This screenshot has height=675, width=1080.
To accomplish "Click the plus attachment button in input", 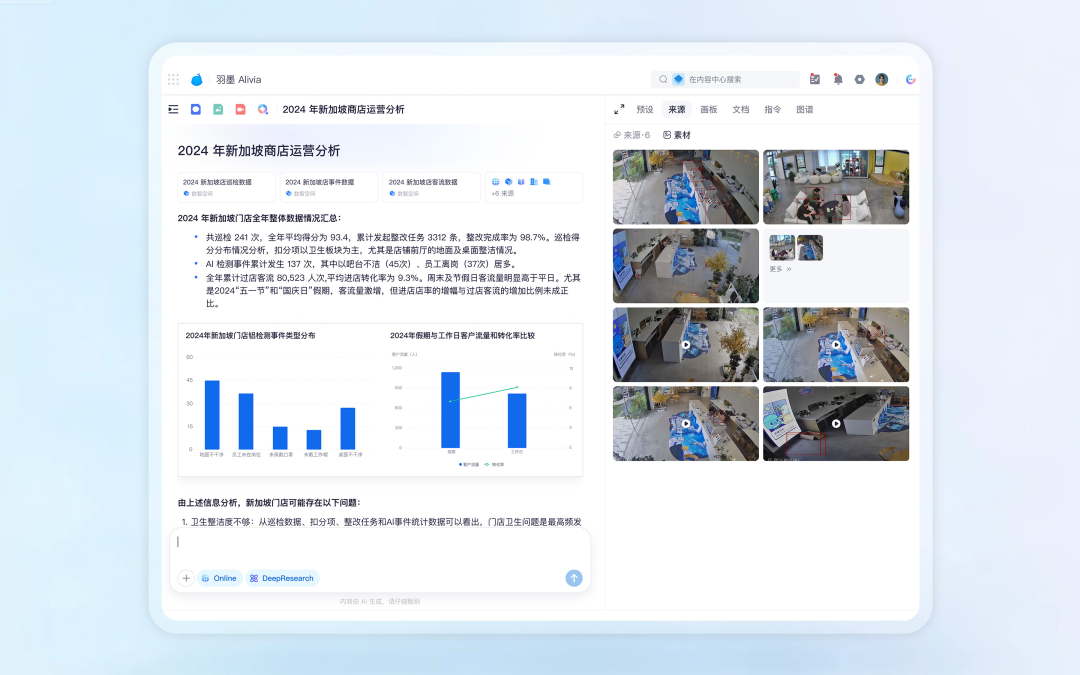I will (x=186, y=578).
